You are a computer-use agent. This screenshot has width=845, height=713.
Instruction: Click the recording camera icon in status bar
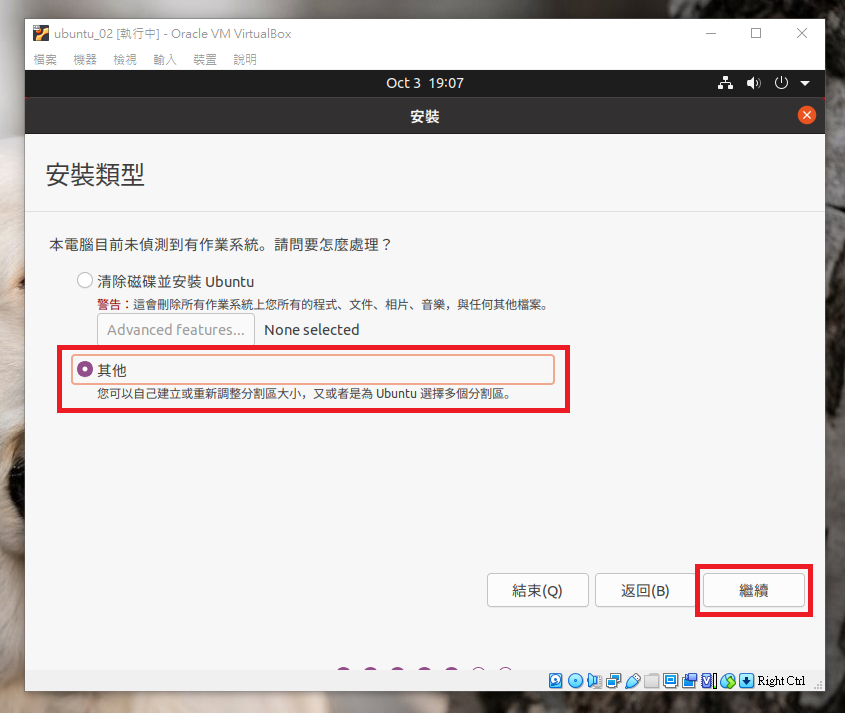689,681
